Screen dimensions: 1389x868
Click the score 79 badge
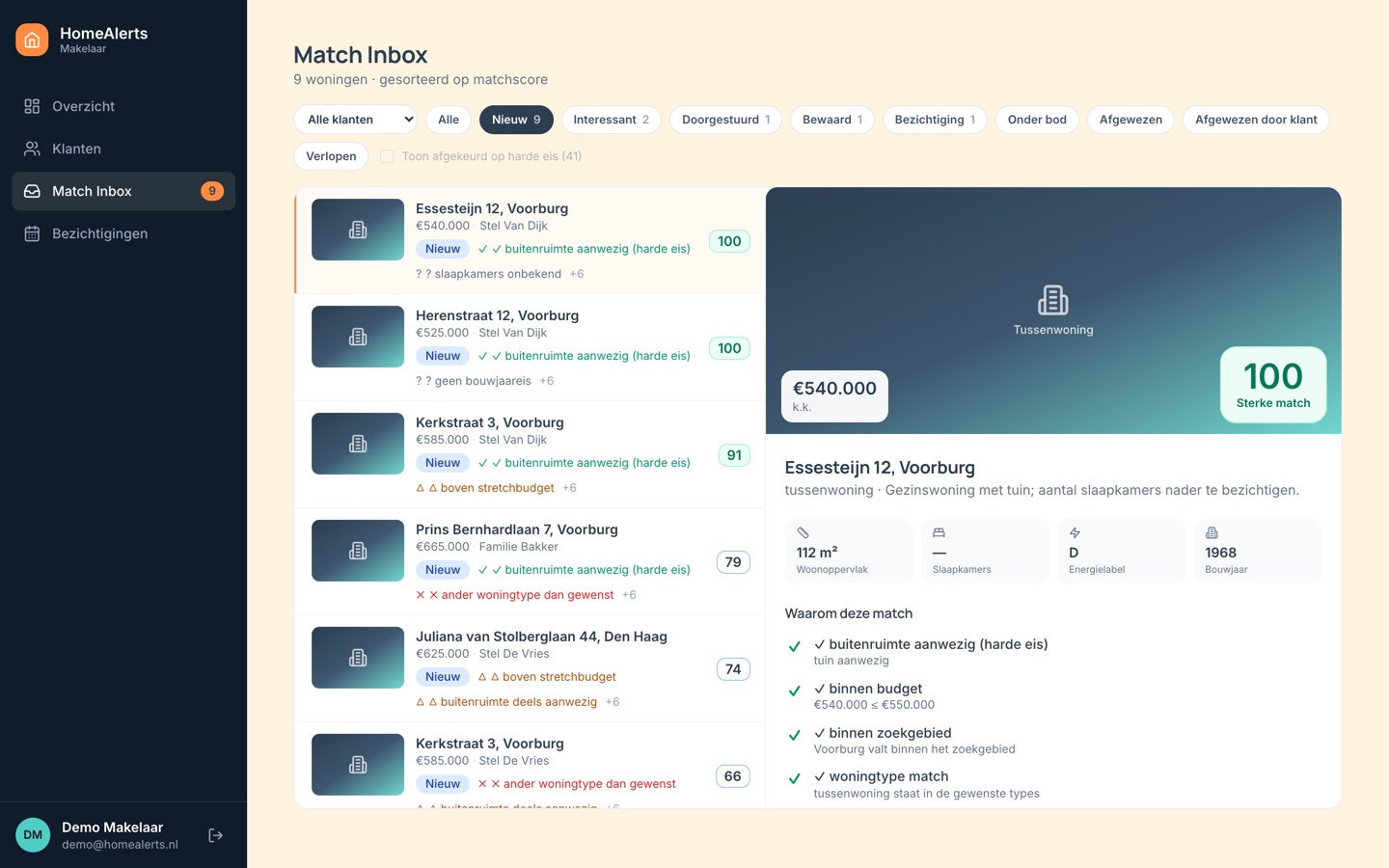[733, 562]
